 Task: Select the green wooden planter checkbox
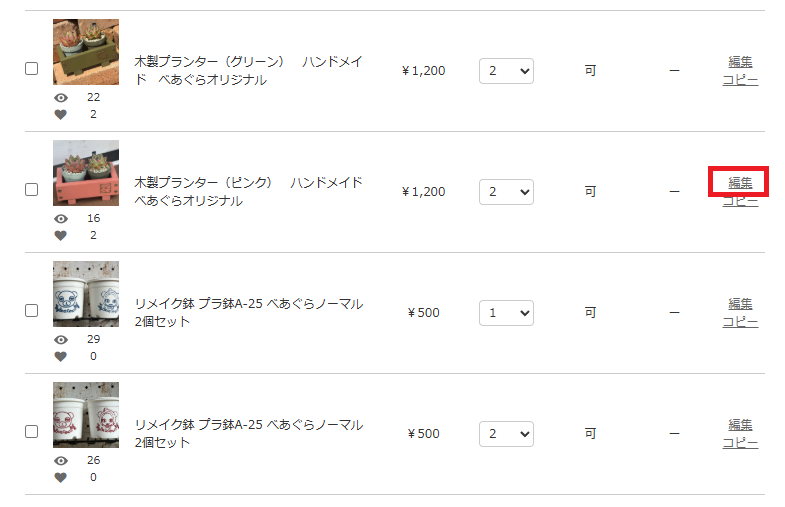[x=32, y=69]
